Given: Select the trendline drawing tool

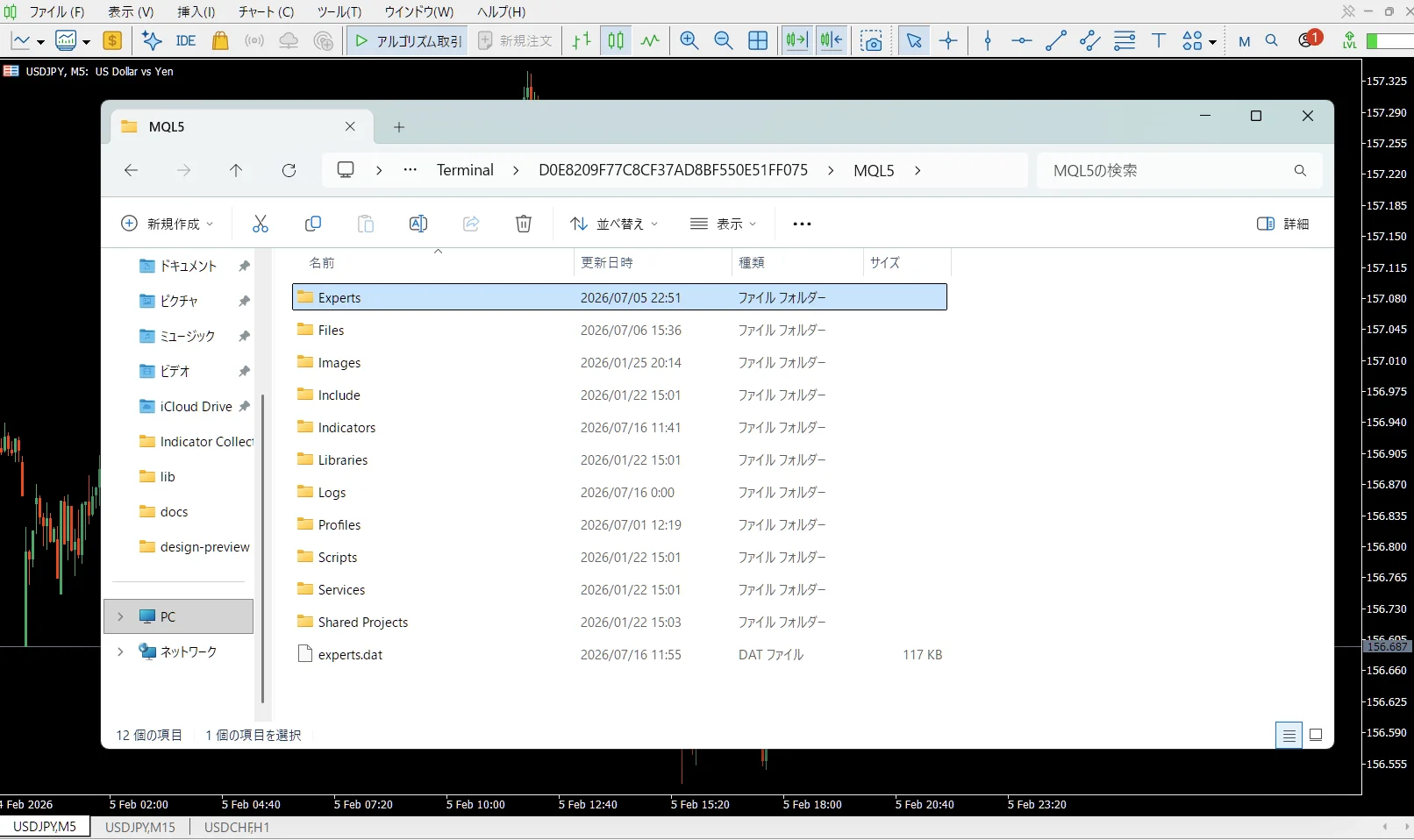Looking at the screenshot, I should coord(1055,40).
